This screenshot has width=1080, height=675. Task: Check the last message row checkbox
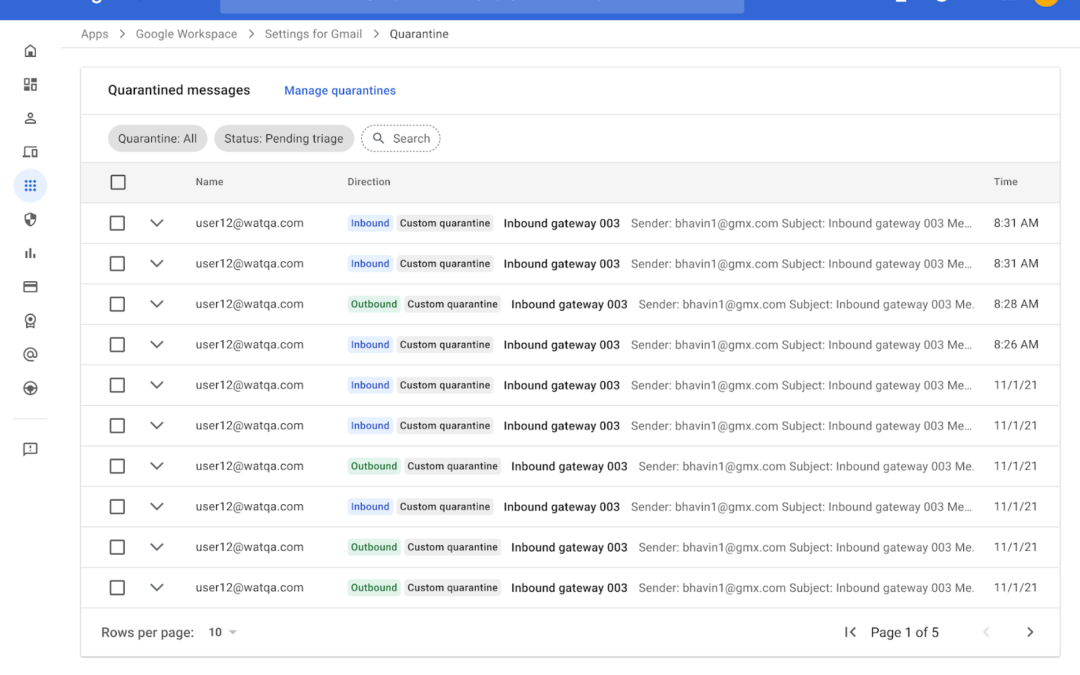click(117, 588)
